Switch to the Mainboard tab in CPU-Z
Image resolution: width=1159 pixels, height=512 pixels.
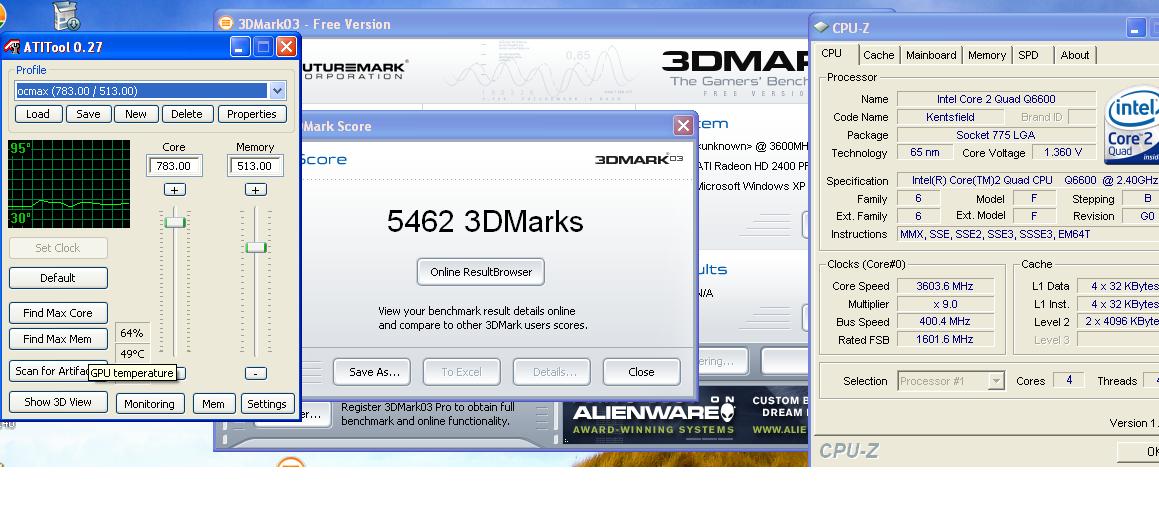[x=931, y=55]
